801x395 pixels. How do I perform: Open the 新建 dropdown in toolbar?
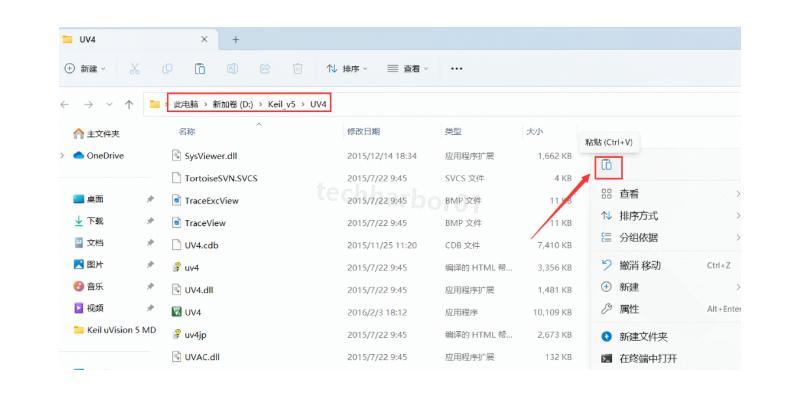(x=85, y=68)
